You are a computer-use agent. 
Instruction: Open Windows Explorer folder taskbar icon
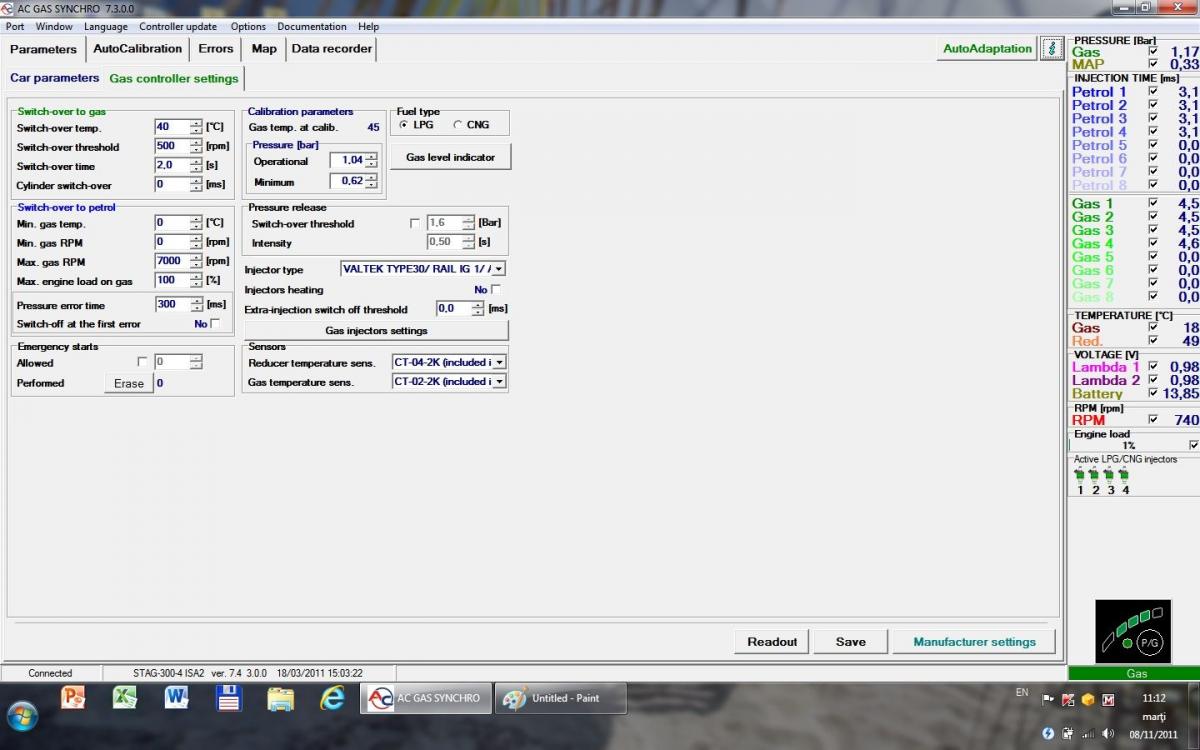(x=280, y=698)
